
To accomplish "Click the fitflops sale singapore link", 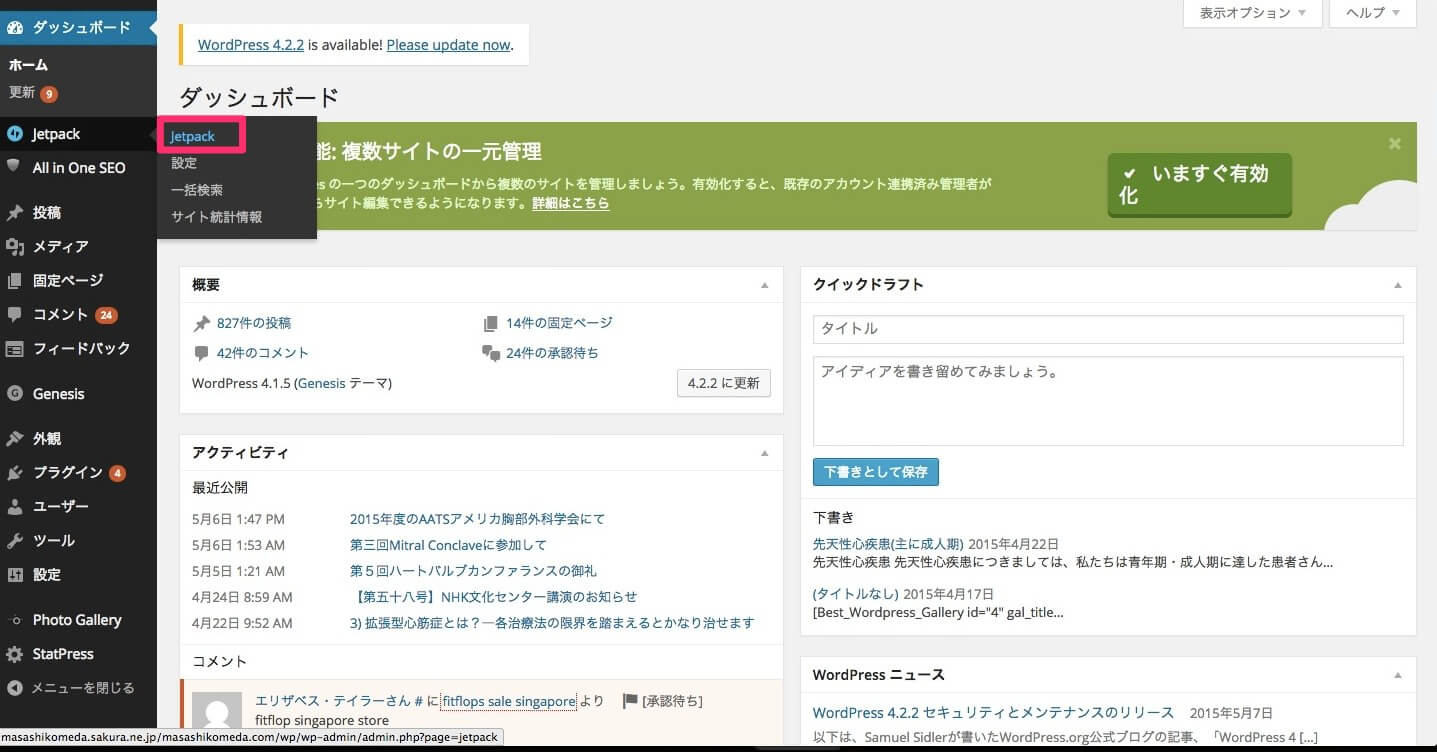I will click(509, 702).
